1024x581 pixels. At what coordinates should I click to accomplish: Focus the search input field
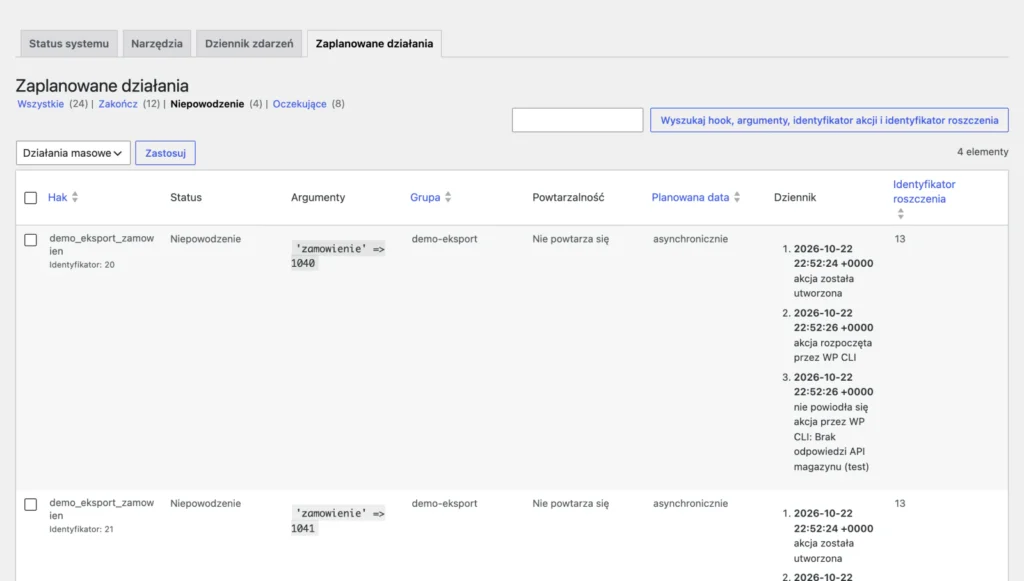pyautogui.click(x=577, y=120)
